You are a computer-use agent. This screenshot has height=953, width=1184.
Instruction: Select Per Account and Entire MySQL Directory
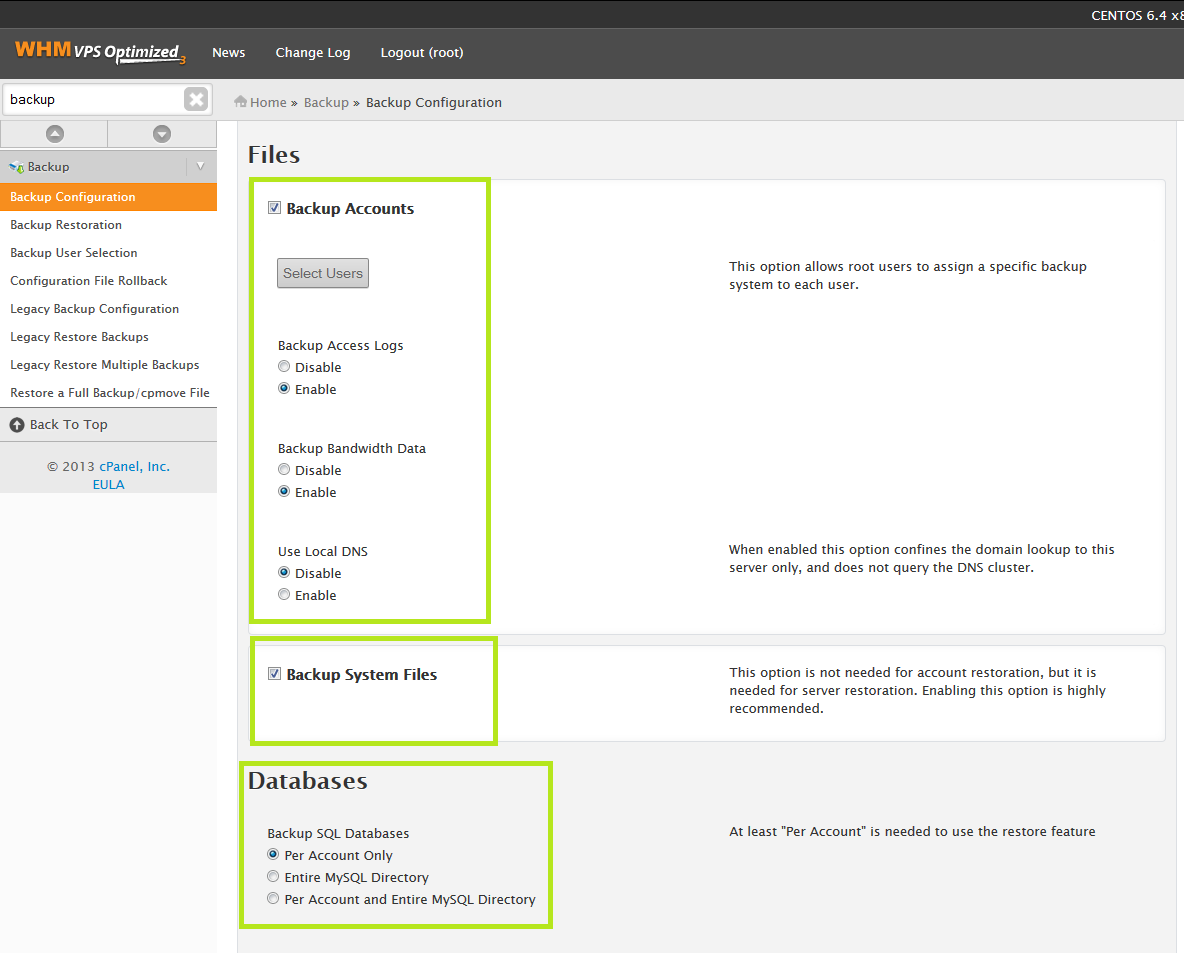pos(273,898)
